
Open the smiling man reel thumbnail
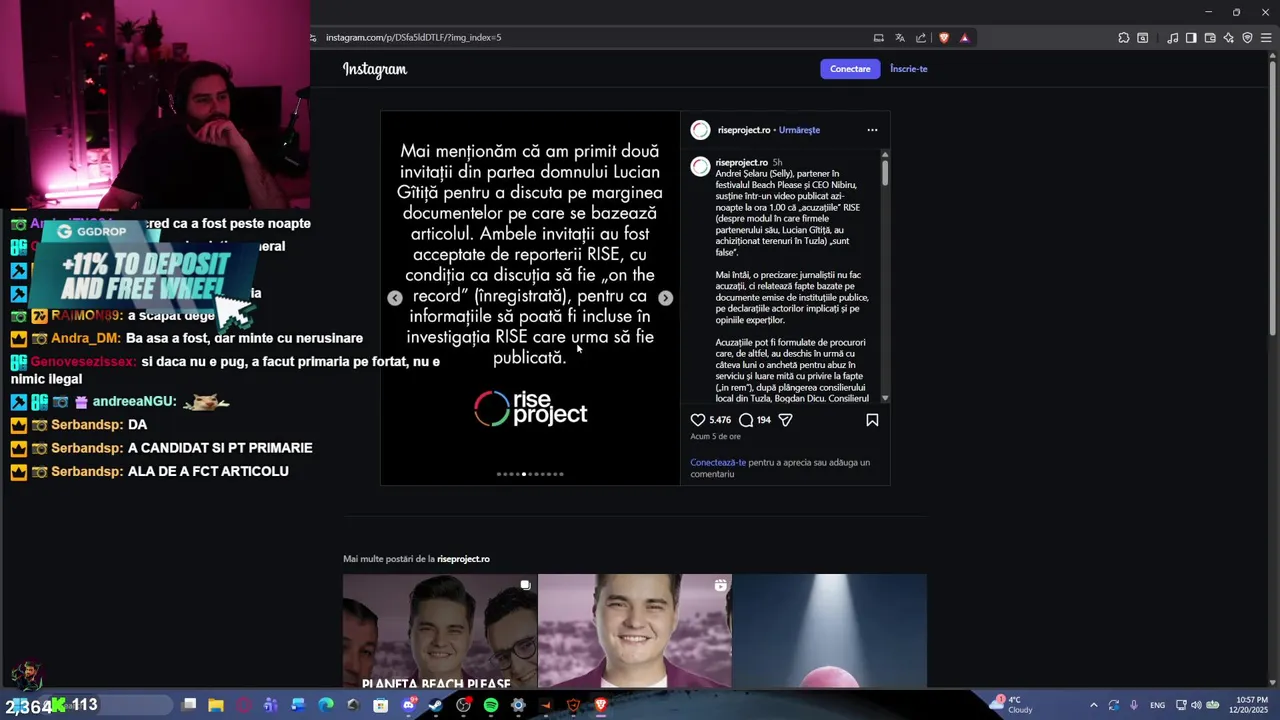tap(635, 631)
